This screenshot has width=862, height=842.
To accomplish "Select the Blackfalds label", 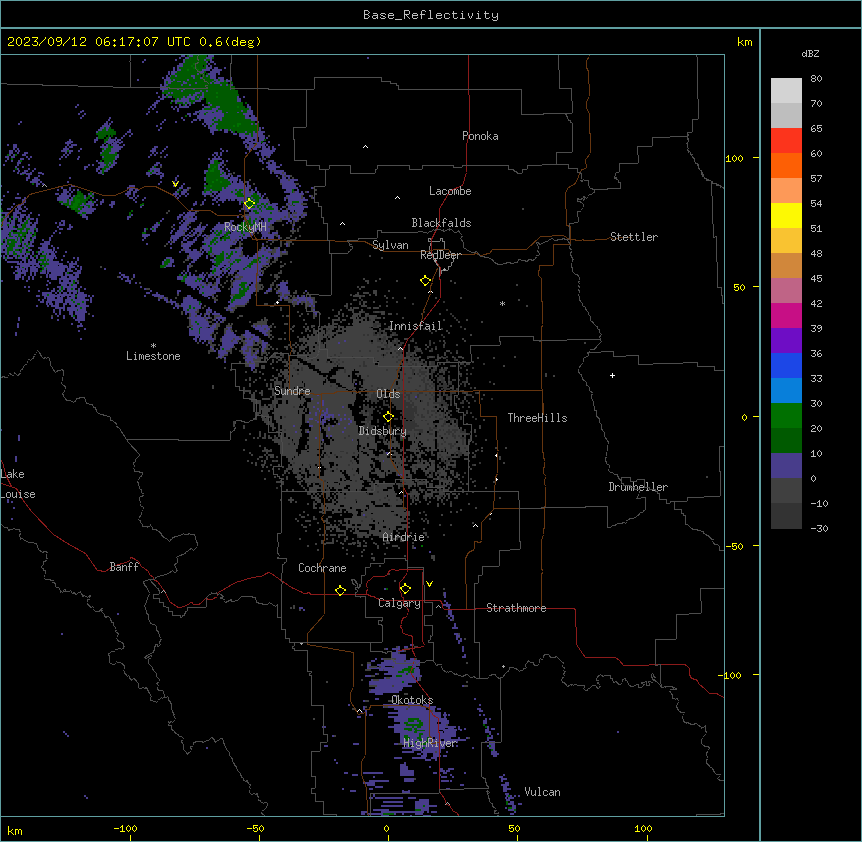I will (x=441, y=223).
